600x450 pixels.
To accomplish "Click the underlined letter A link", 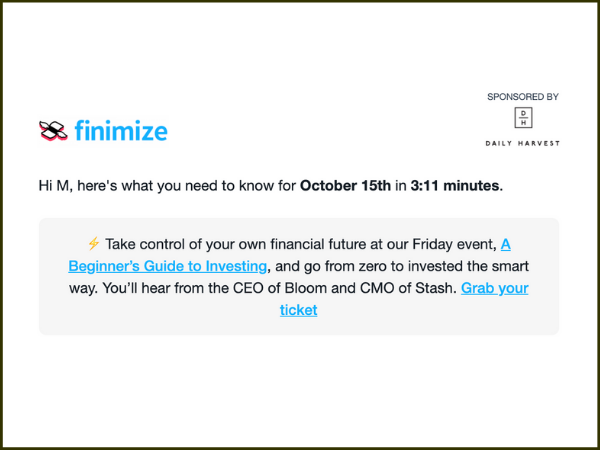I will (x=505, y=244).
